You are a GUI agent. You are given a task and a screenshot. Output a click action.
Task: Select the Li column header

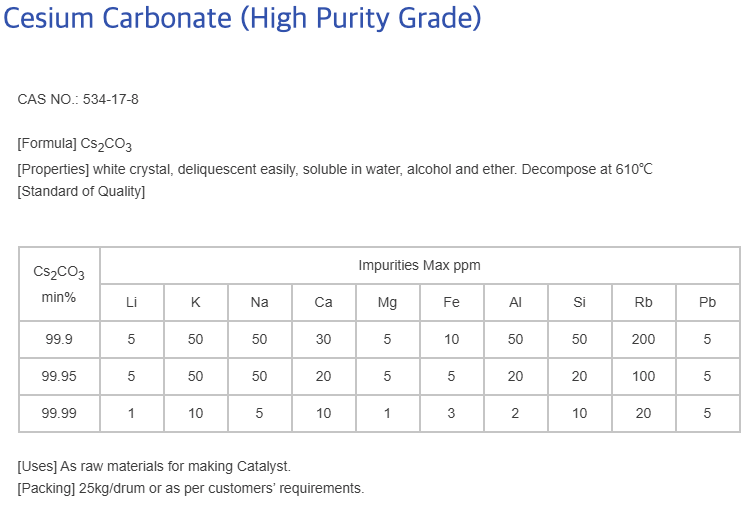[132, 302]
